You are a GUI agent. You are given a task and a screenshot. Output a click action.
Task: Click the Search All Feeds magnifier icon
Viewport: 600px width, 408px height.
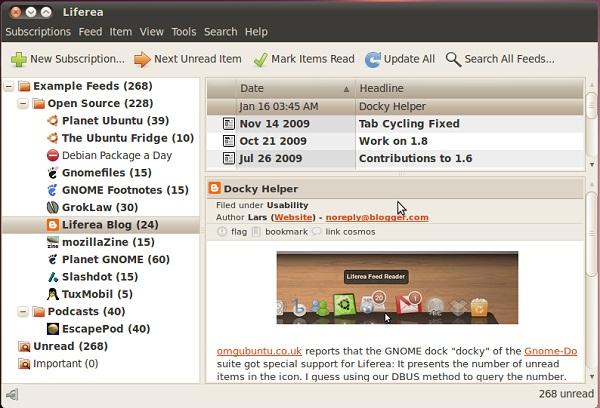[454, 59]
